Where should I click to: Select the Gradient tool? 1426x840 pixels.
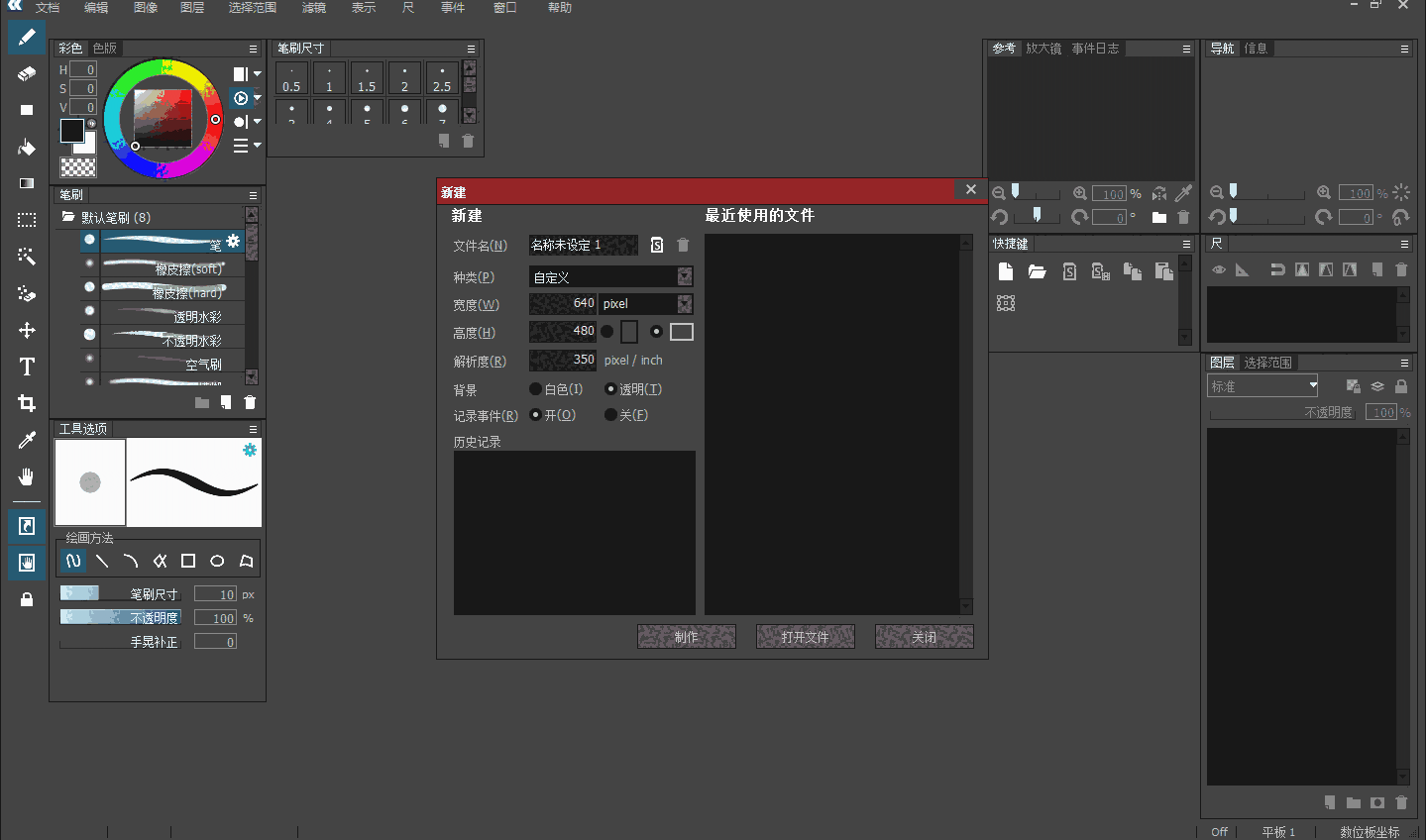(x=26, y=182)
